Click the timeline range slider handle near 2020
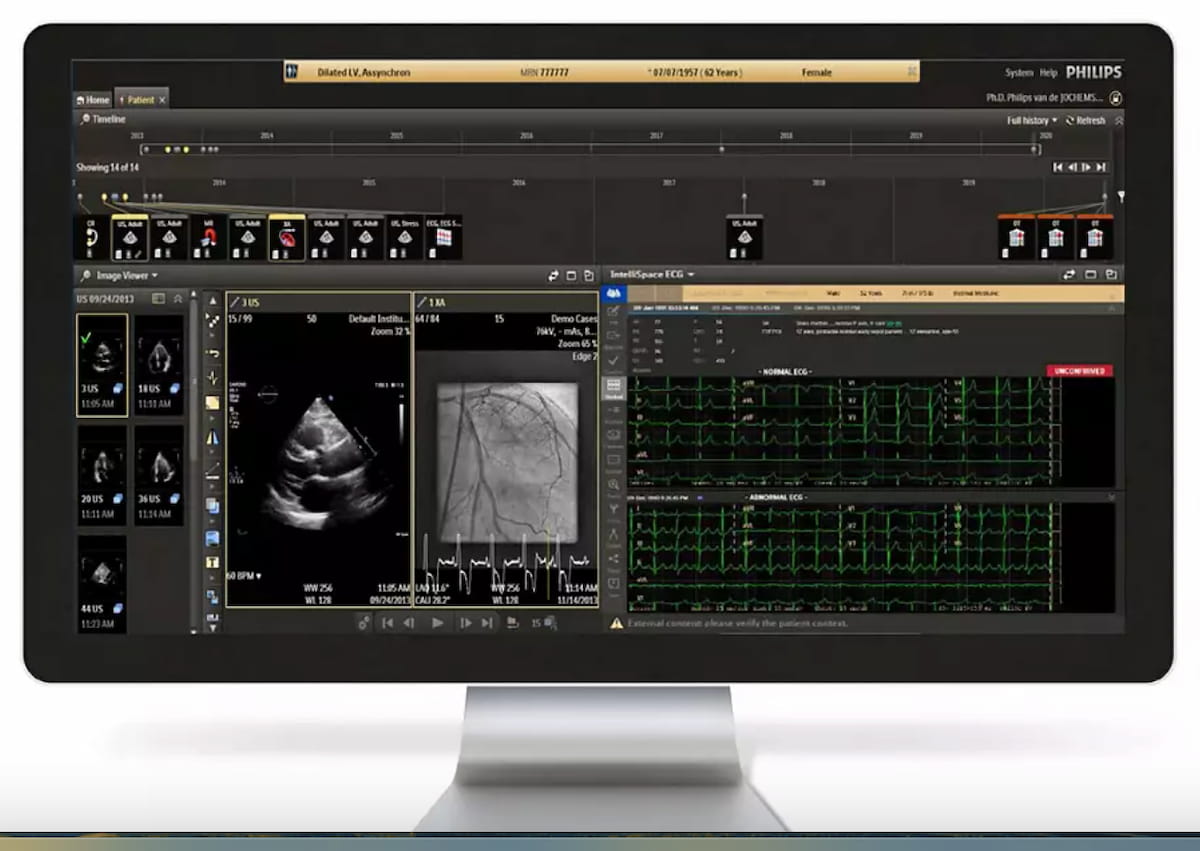 [1034, 149]
